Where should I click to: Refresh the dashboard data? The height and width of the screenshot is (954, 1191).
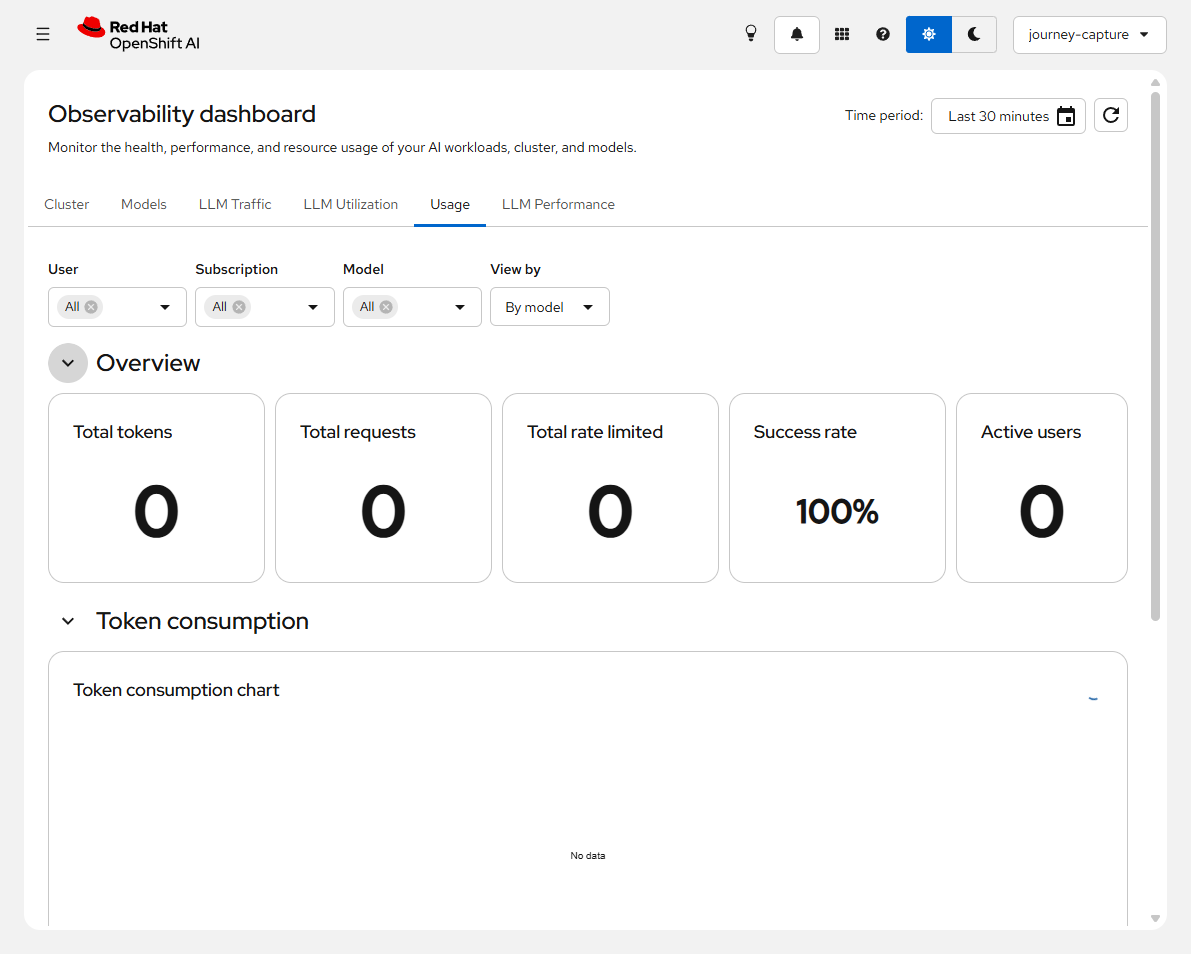[x=1110, y=115]
